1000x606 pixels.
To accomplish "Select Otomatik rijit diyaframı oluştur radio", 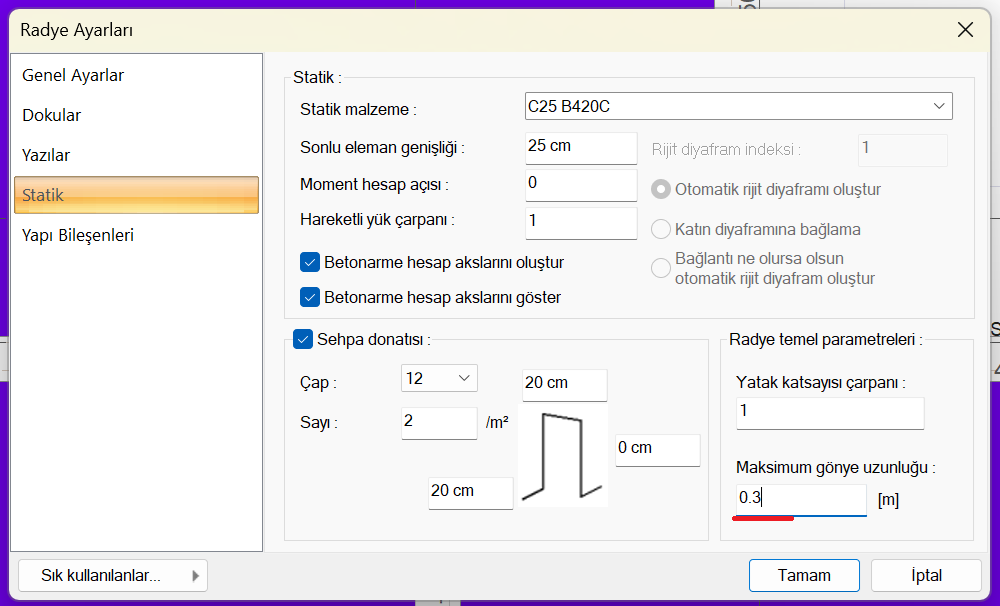I will coord(661,189).
